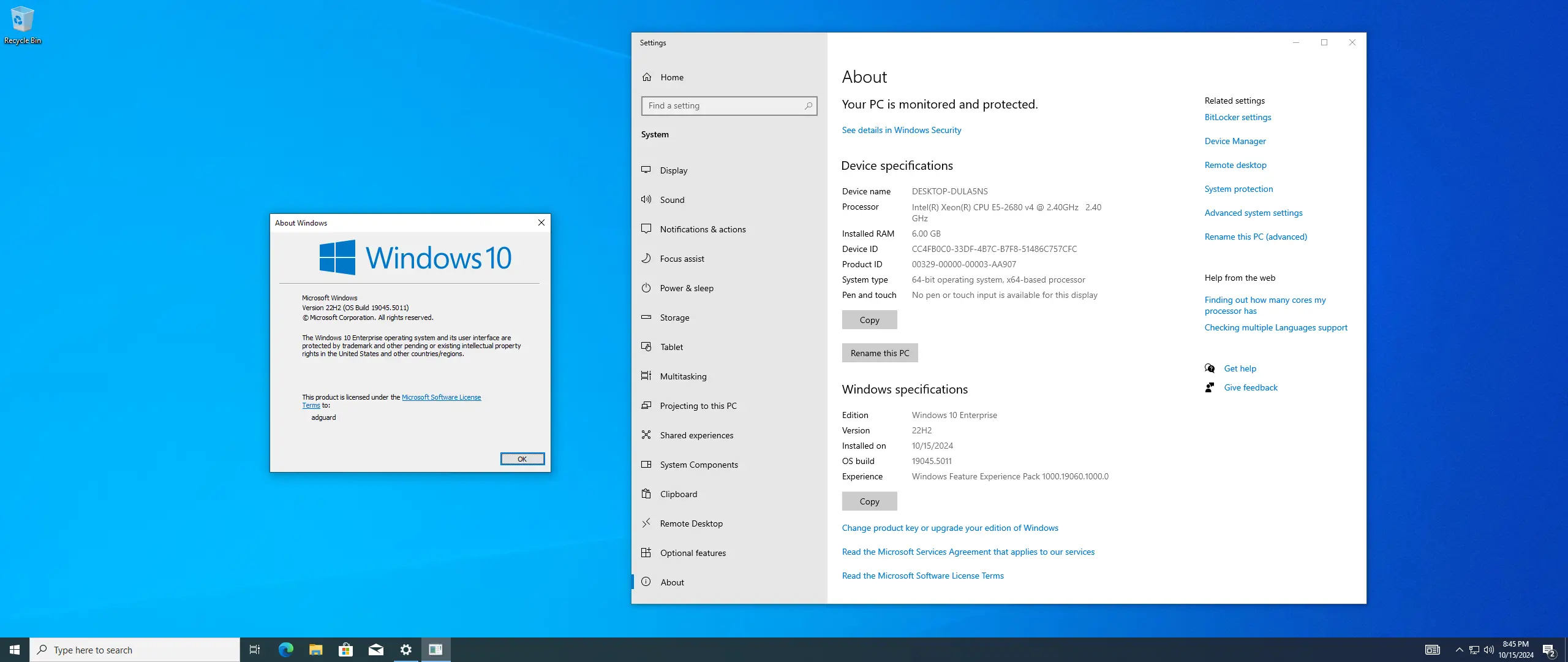Open Remote Desktop settings
The image size is (1568, 662).
pos(691,523)
